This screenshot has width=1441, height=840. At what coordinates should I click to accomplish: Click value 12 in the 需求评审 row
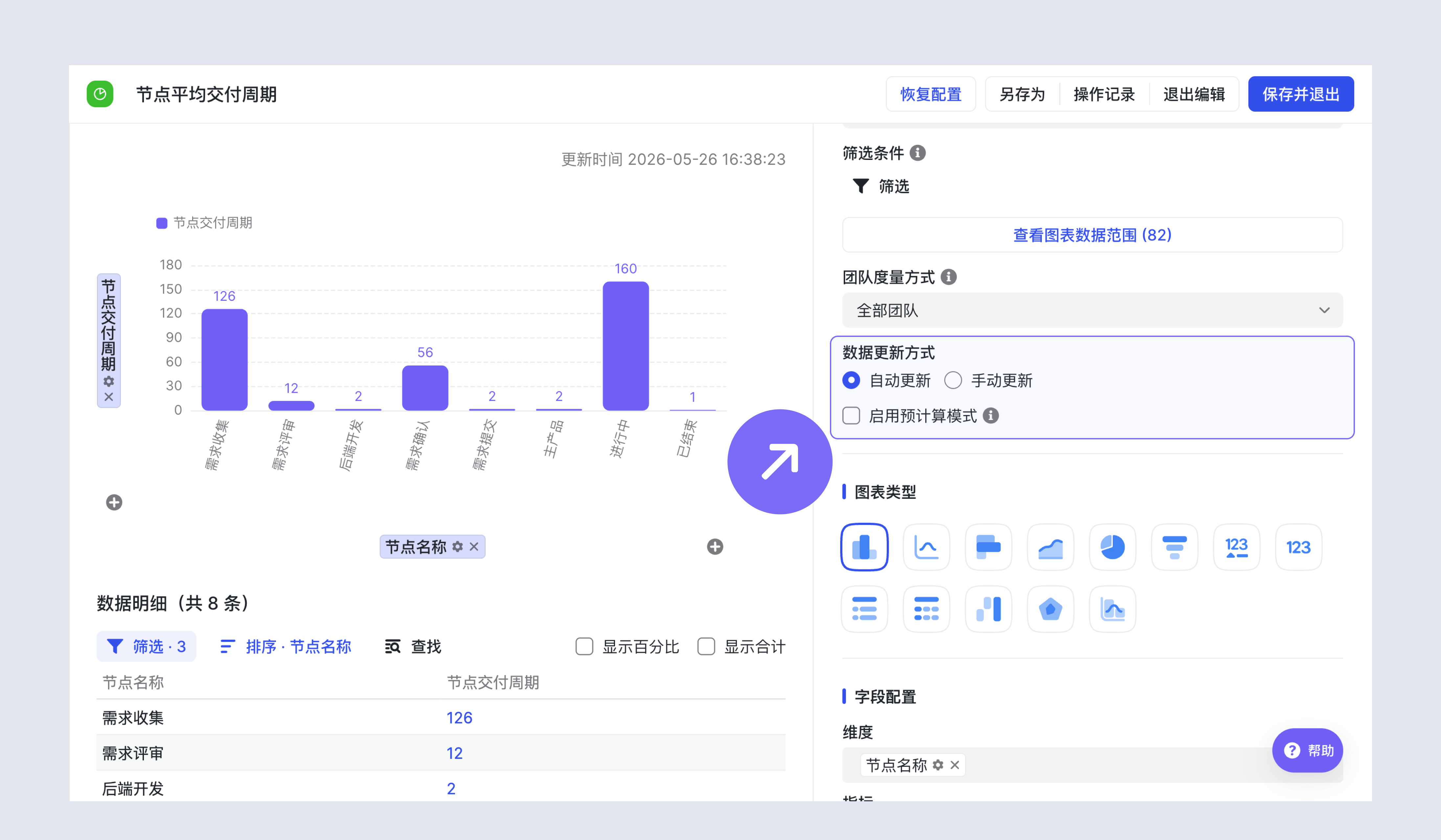point(455,753)
